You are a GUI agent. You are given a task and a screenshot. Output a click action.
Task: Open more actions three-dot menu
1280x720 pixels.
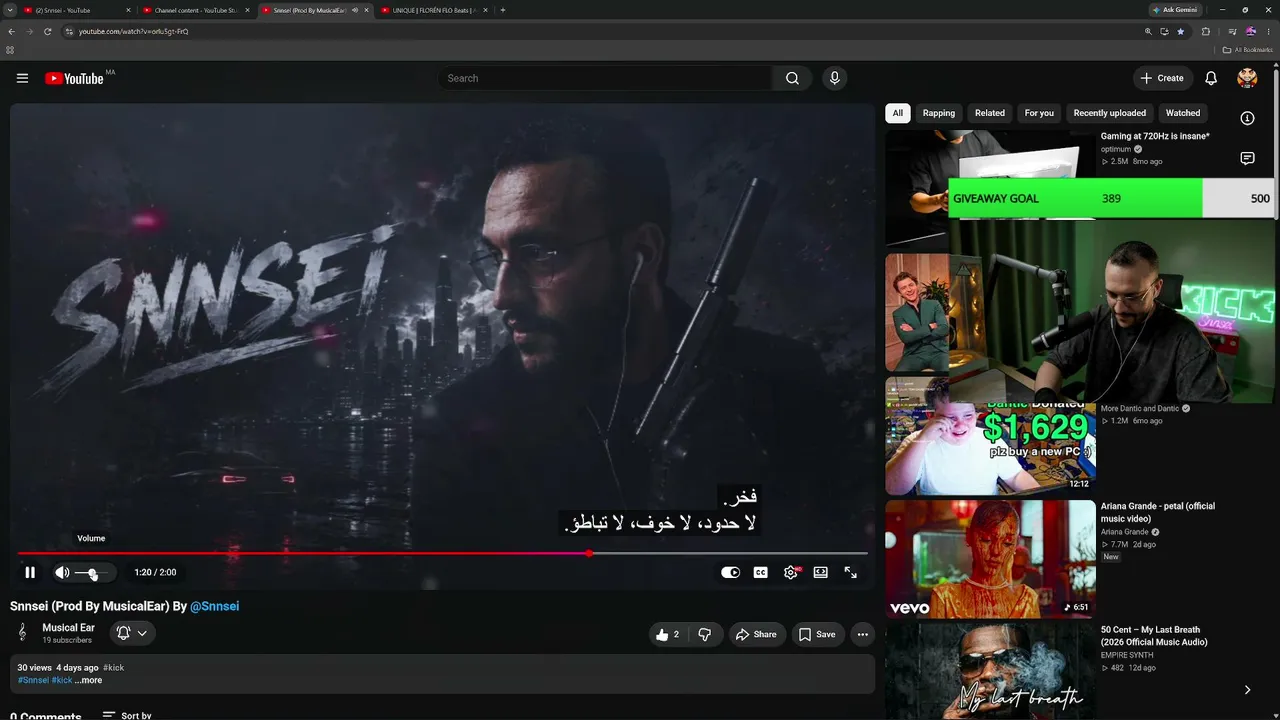pyautogui.click(x=863, y=634)
